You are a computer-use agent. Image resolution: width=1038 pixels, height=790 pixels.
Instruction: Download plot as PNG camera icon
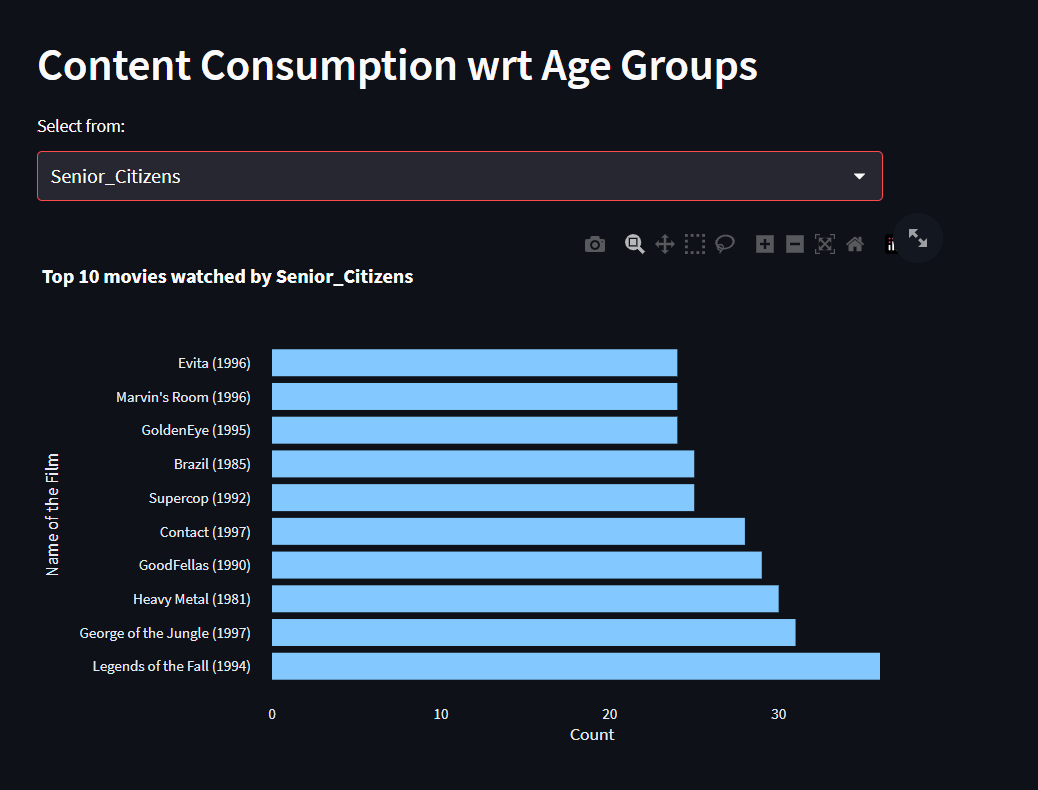pyautogui.click(x=594, y=244)
